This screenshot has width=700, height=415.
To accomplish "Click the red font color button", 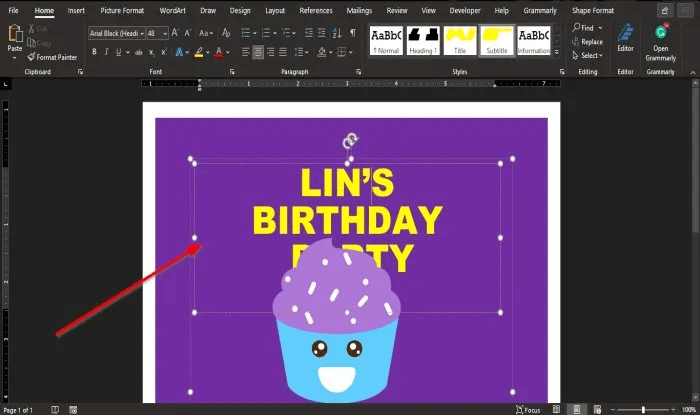I will (219, 52).
